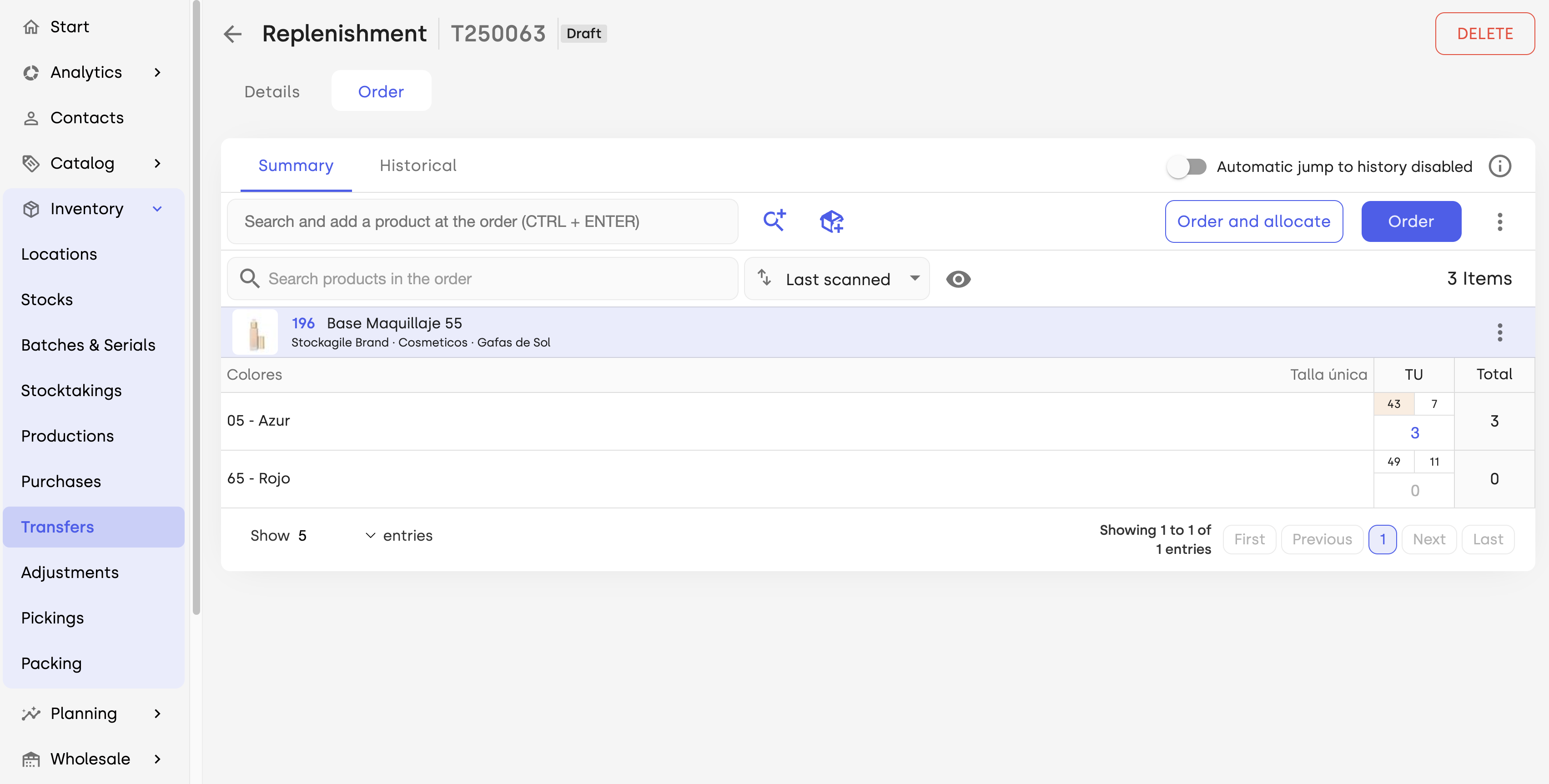Go back using the back arrow
Screen dimensions: 1549x784
(x=232, y=34)
